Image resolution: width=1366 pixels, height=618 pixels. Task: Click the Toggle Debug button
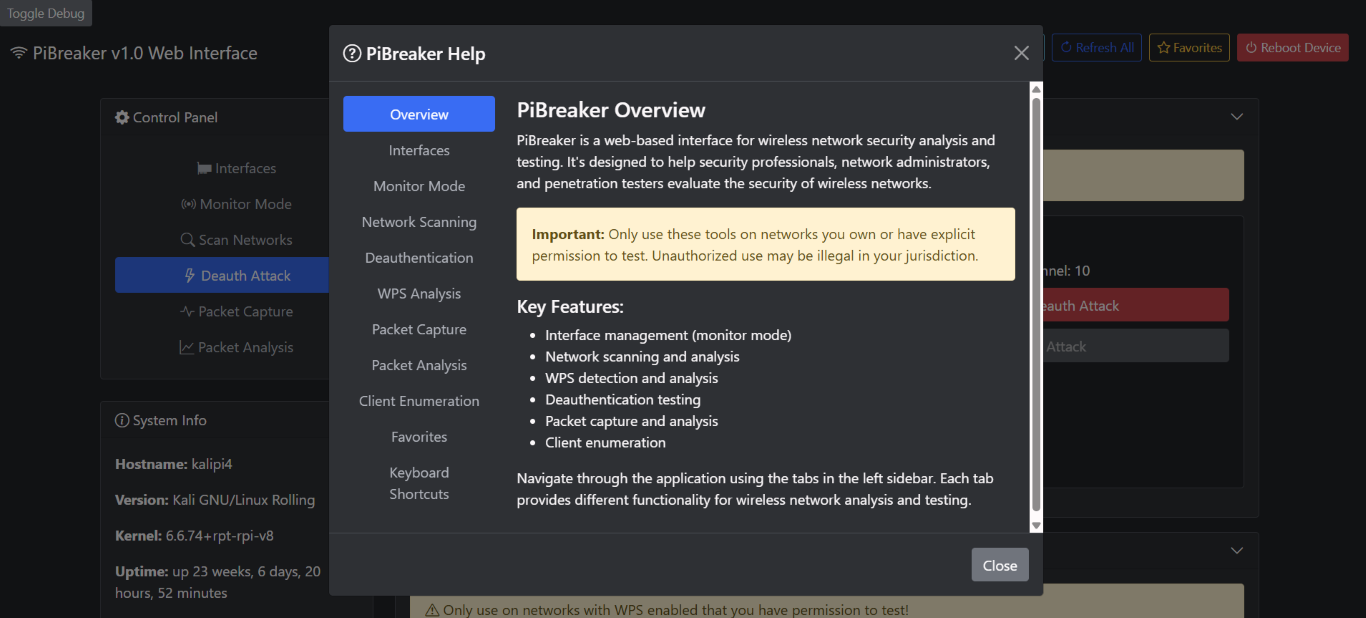46,13
